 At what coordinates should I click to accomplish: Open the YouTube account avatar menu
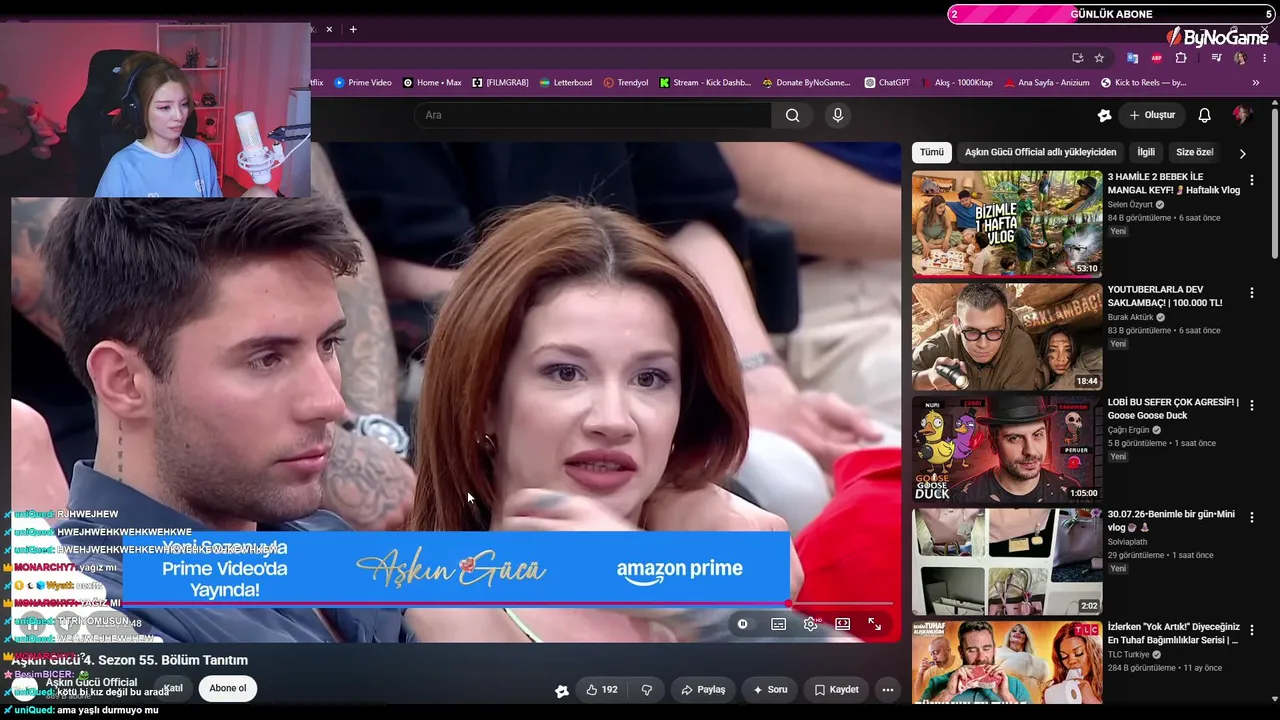point(1243,115)
